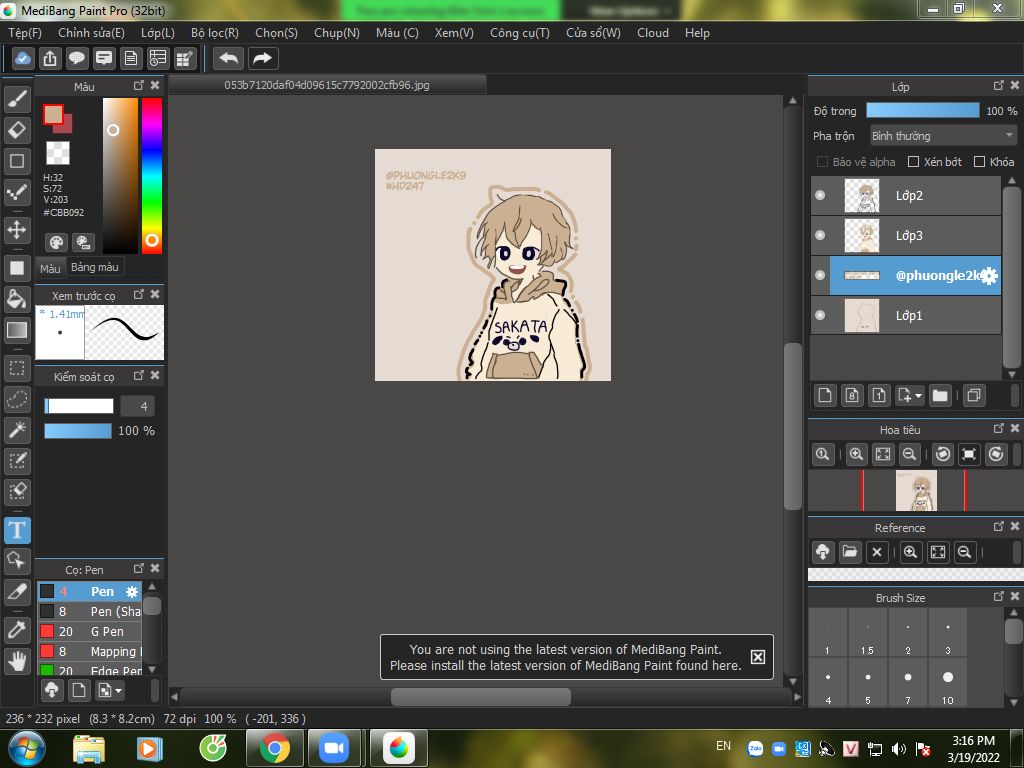Viewport: 1024px width, 768px height.
Task: Open Chrome from the taskbar
Action: coord(275,748)
